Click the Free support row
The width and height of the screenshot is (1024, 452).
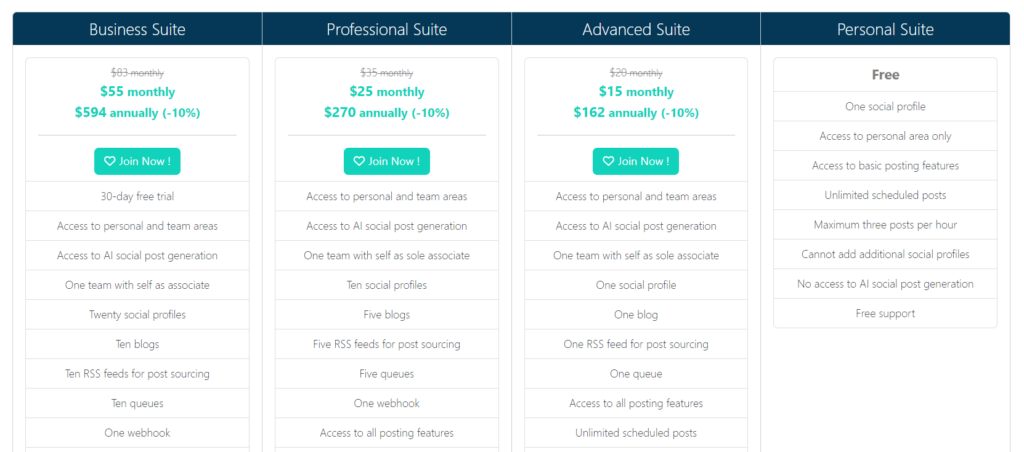point(886,314)
